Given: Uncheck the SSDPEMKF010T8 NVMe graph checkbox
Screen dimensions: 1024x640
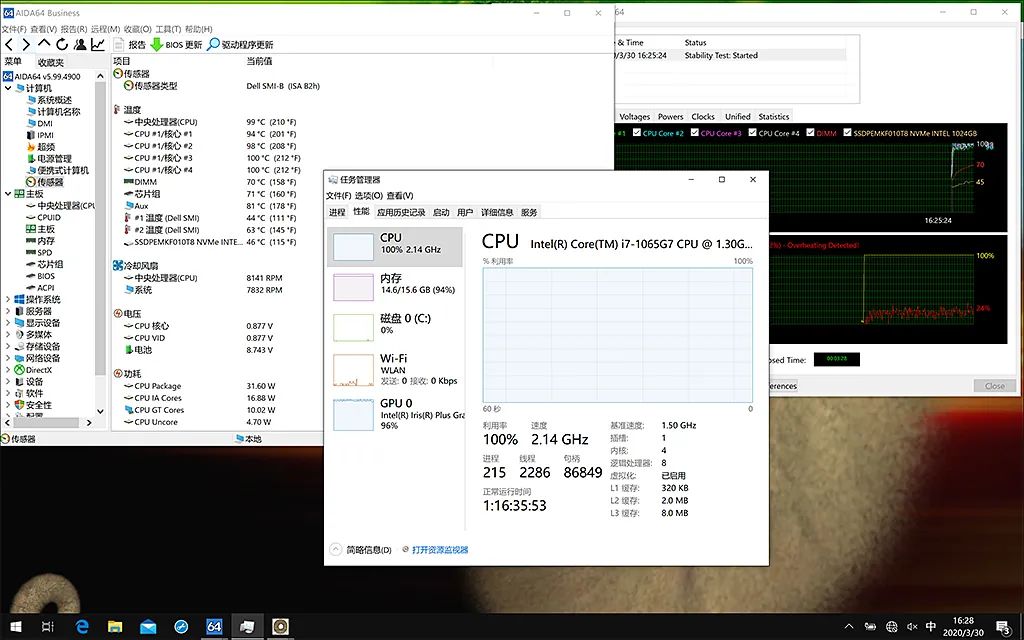Looking at the screenshot, I should (x=848, y=133).
